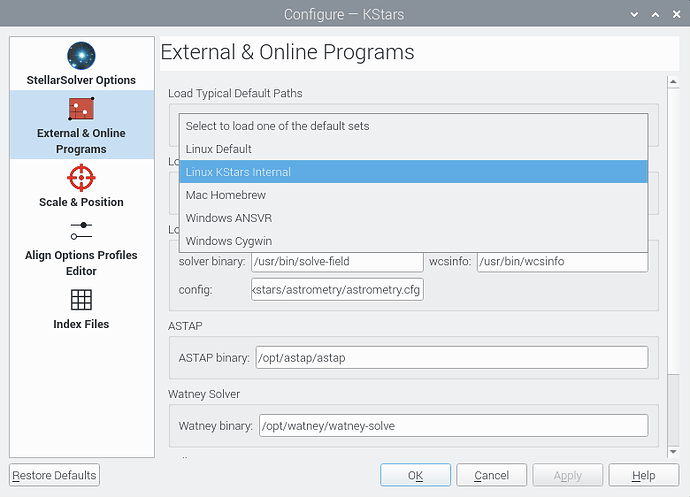Click the solver binary path field

tap(337, 261)
